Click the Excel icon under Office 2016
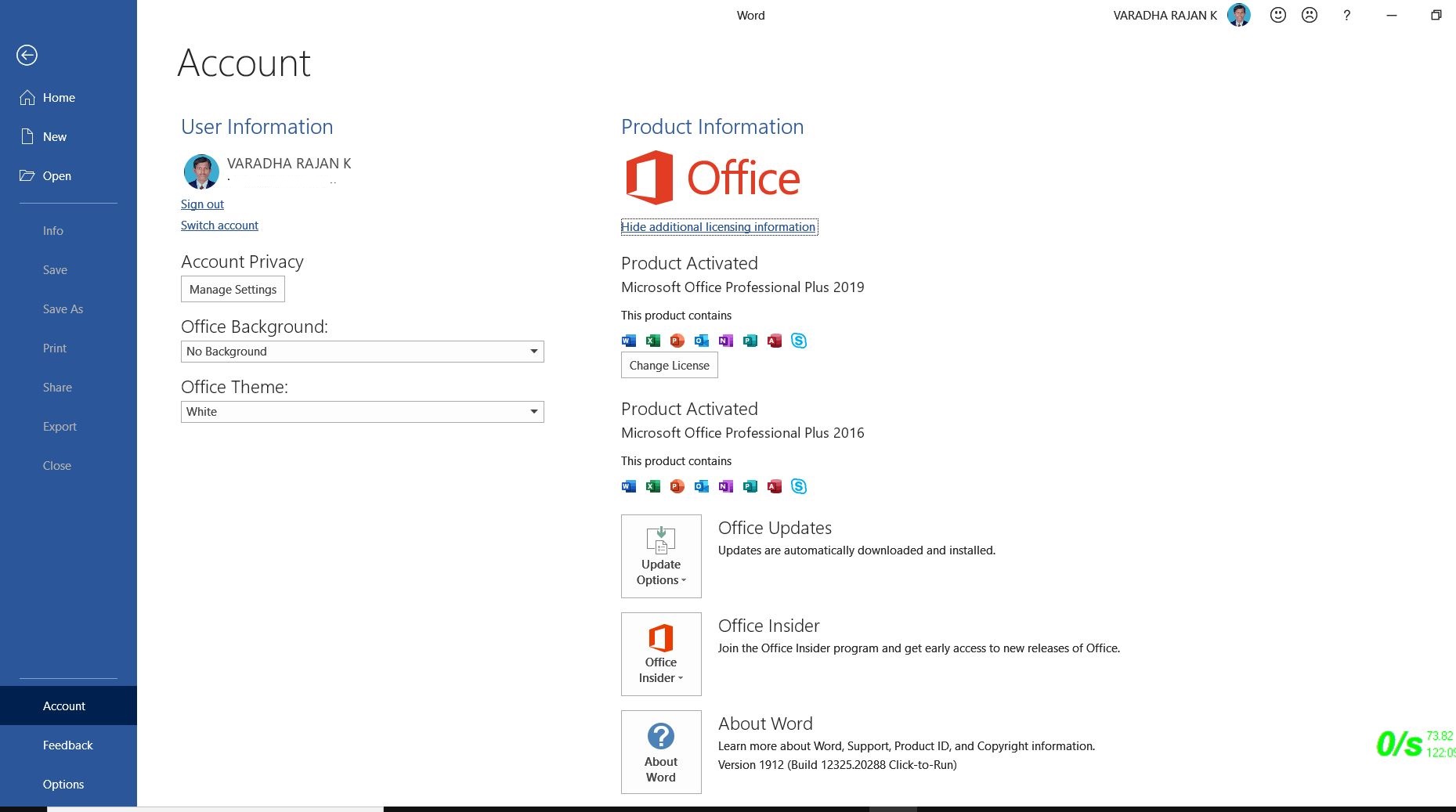The image size is (1456, 812). coord(653,486)
